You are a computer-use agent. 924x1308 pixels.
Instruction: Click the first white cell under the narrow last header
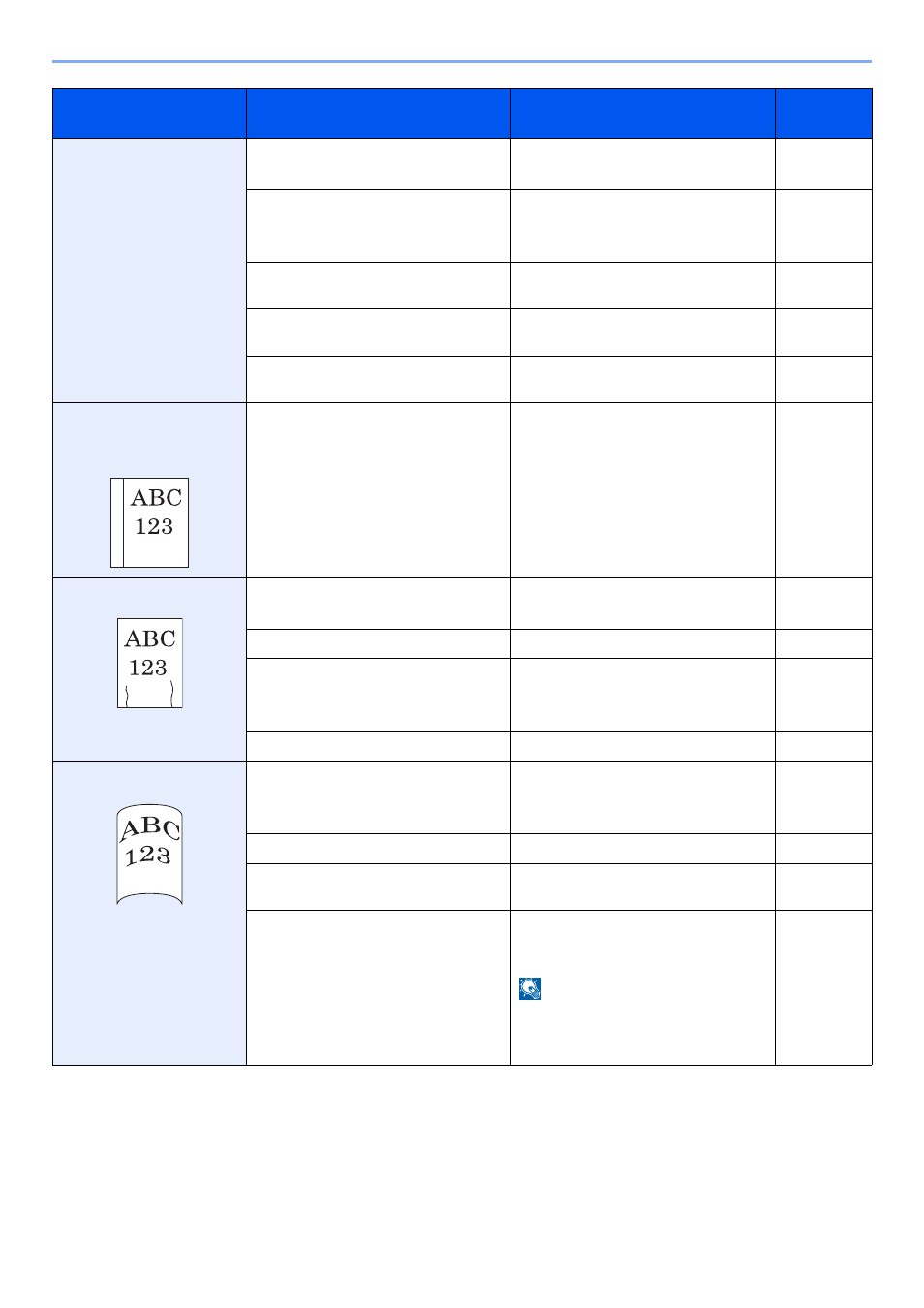coord(823,164)
